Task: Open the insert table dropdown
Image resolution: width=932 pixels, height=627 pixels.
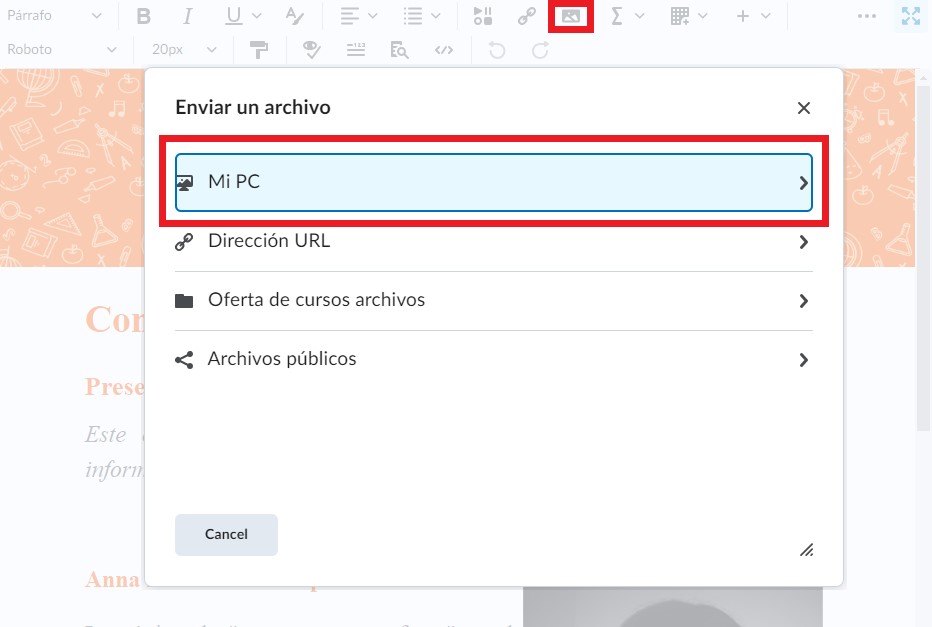Action: pyautogui.click(x=688, y=16)
